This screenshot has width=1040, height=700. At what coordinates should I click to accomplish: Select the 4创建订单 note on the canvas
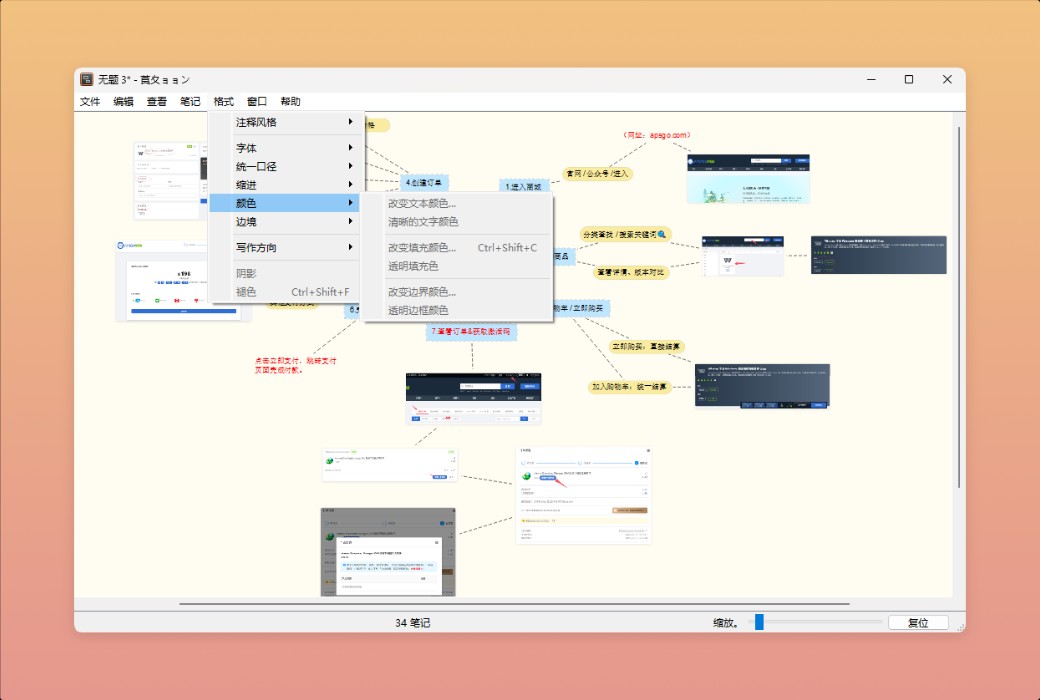coord(424,182)
